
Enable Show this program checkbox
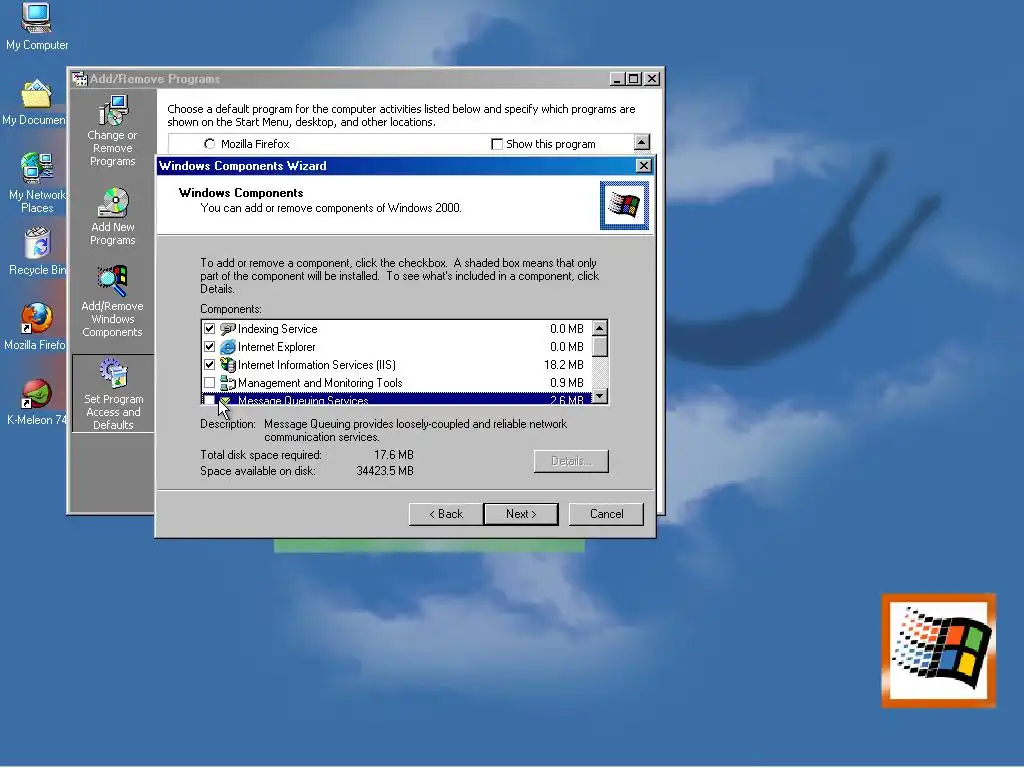497,144
